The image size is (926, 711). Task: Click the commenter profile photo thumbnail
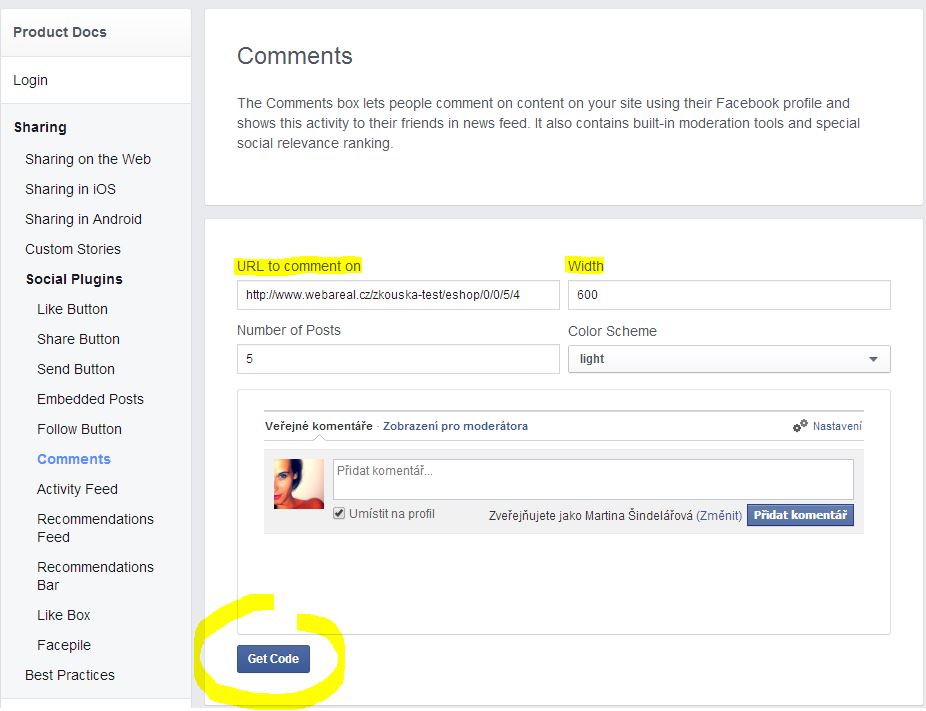pyautogui.click(x=299, y=484)
